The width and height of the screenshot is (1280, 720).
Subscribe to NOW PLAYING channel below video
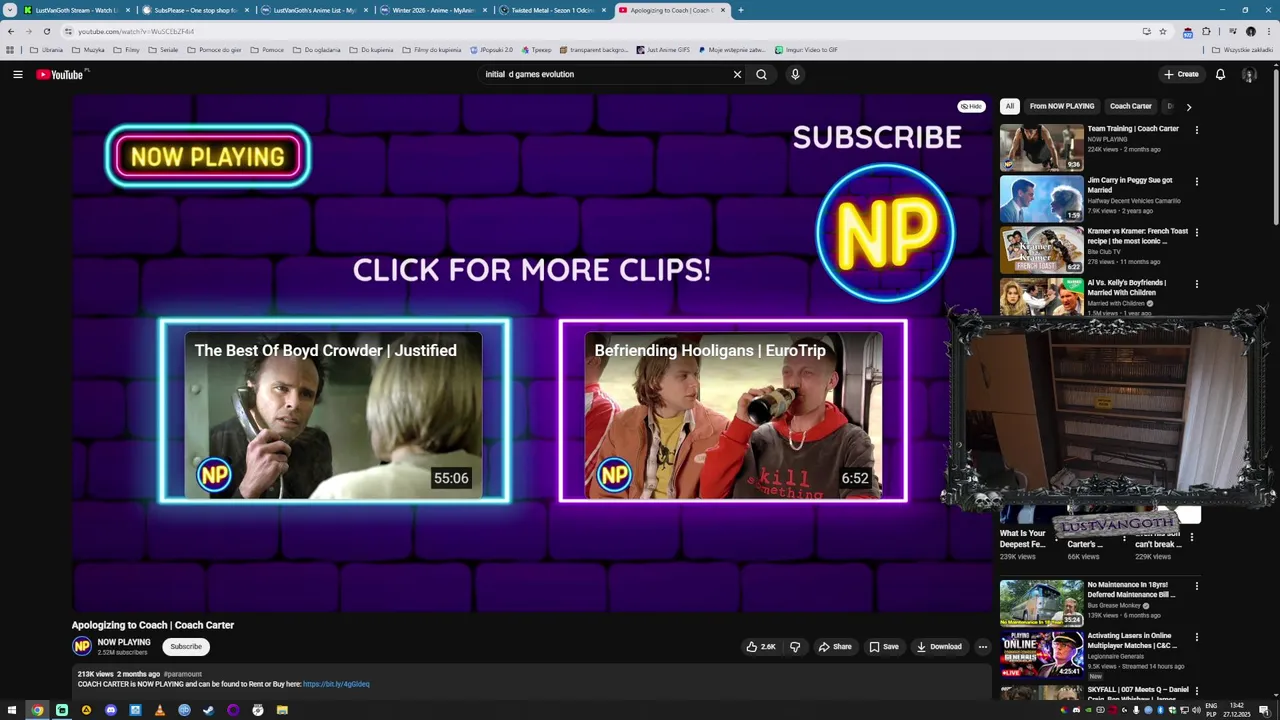[x=186, y=647]
